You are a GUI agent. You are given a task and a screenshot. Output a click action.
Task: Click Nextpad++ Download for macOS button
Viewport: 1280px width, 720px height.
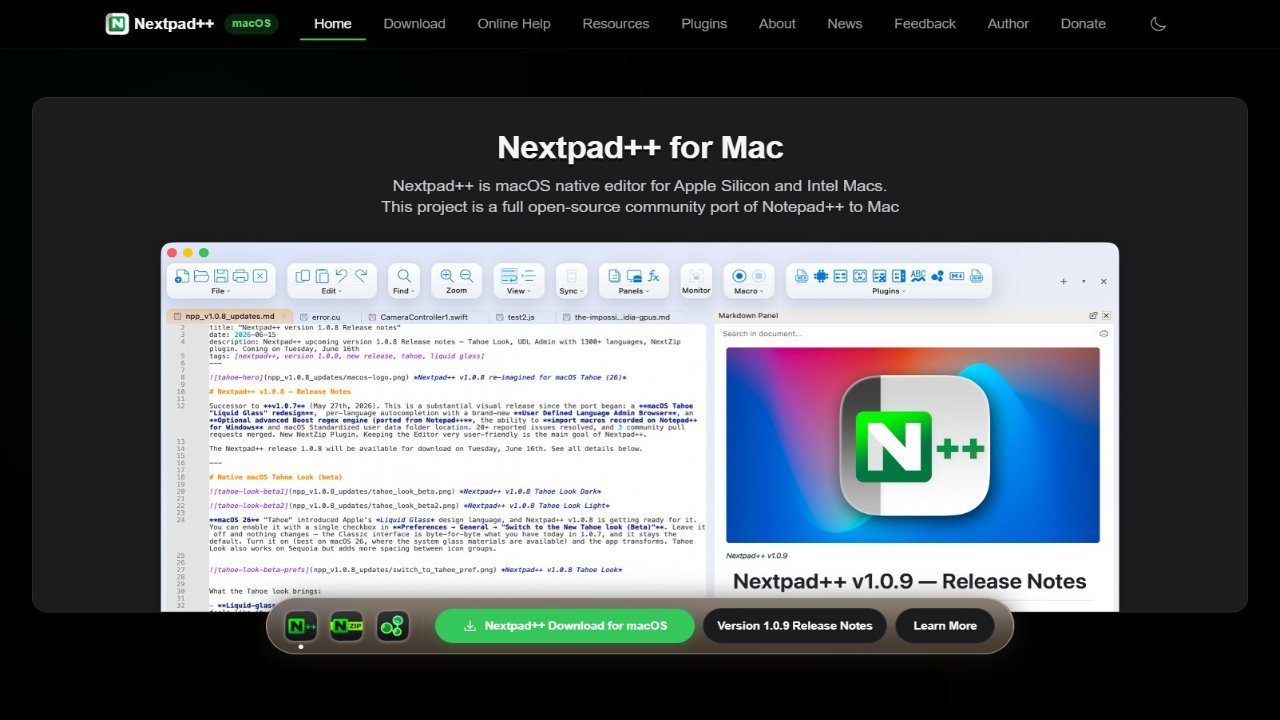point(565,626)
